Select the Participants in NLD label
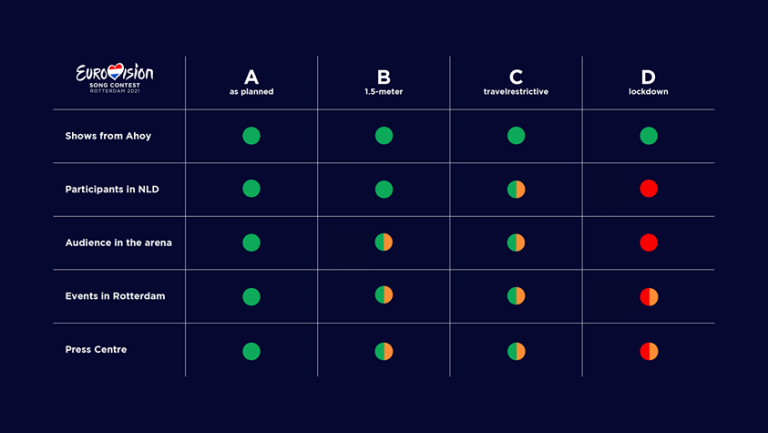768x433 pixels. [x=112, y=189]
